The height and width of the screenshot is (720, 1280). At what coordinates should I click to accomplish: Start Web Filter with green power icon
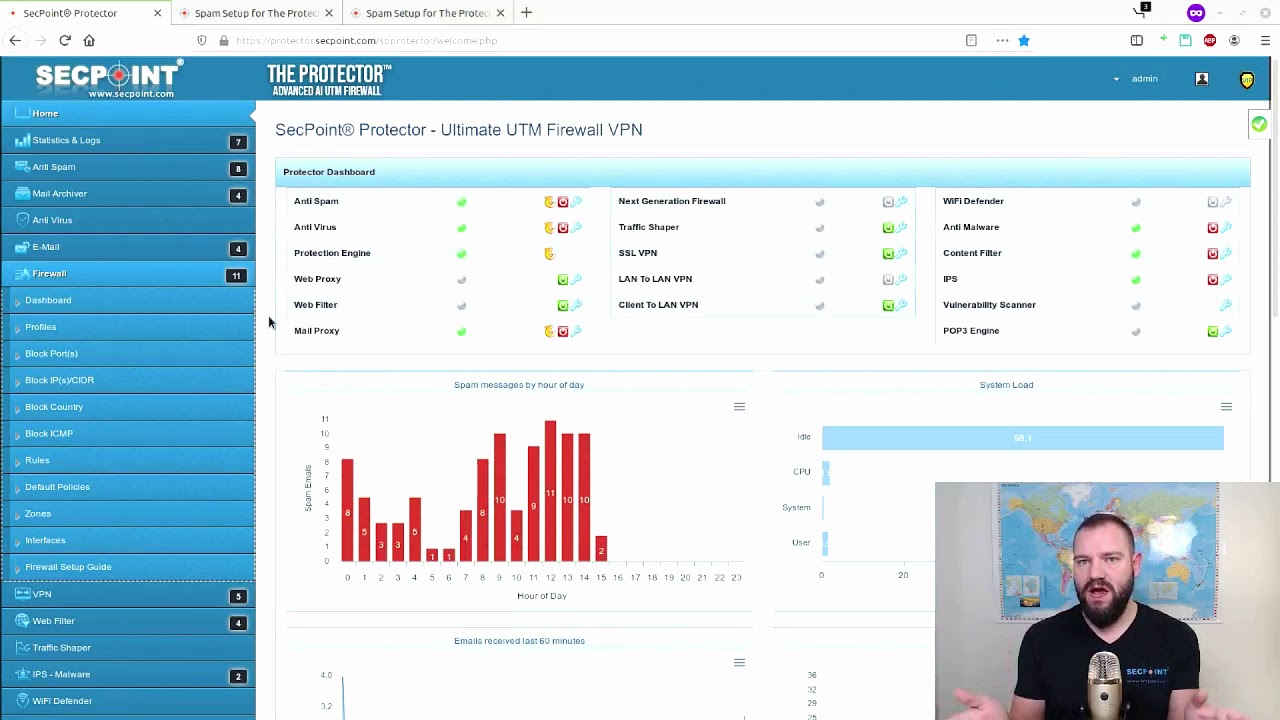(563, 306)
